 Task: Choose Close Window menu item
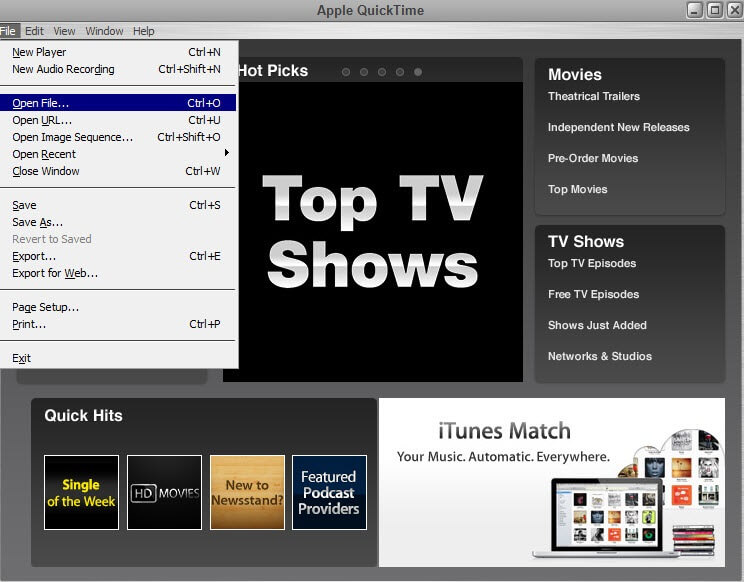coord(118,171)
